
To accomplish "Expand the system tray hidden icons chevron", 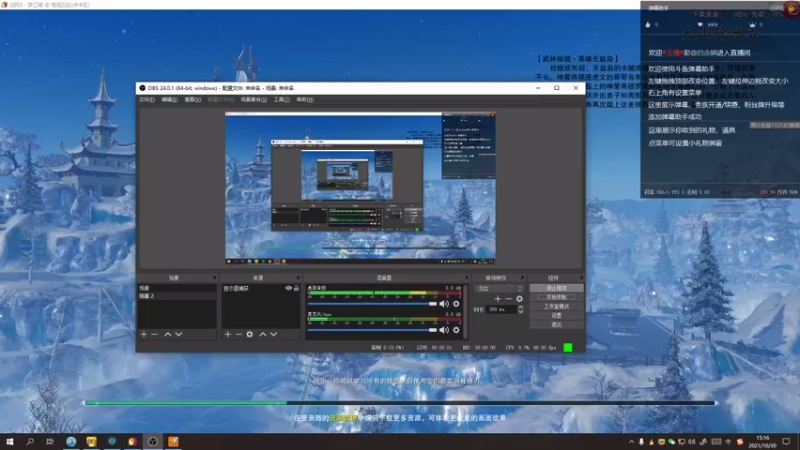I will click(x=631, y=442).
